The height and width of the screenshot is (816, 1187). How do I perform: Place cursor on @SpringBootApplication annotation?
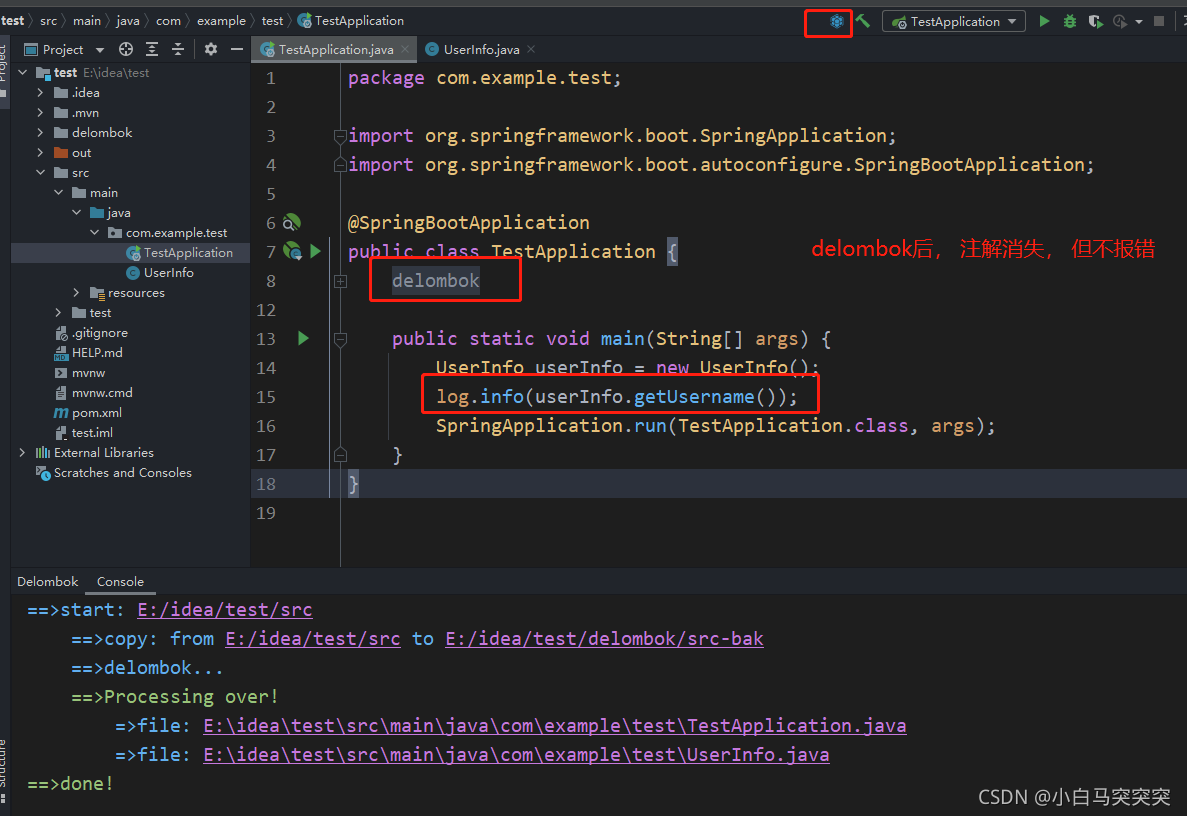pos(468,223)
